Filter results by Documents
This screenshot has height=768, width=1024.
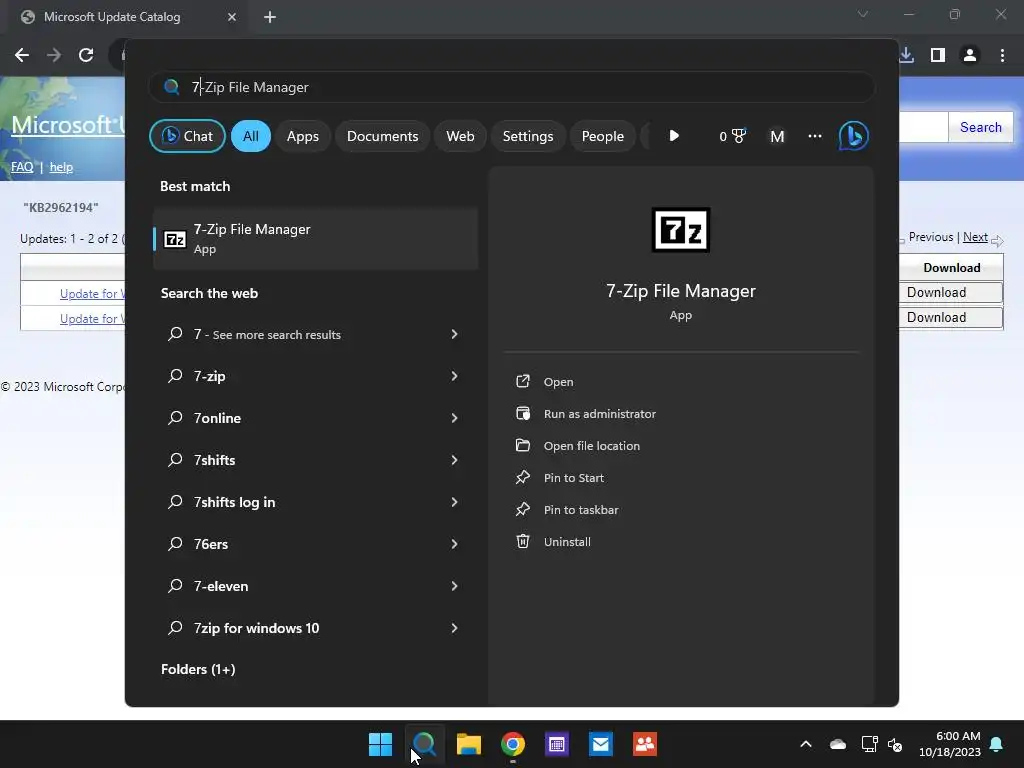point(382,136)
